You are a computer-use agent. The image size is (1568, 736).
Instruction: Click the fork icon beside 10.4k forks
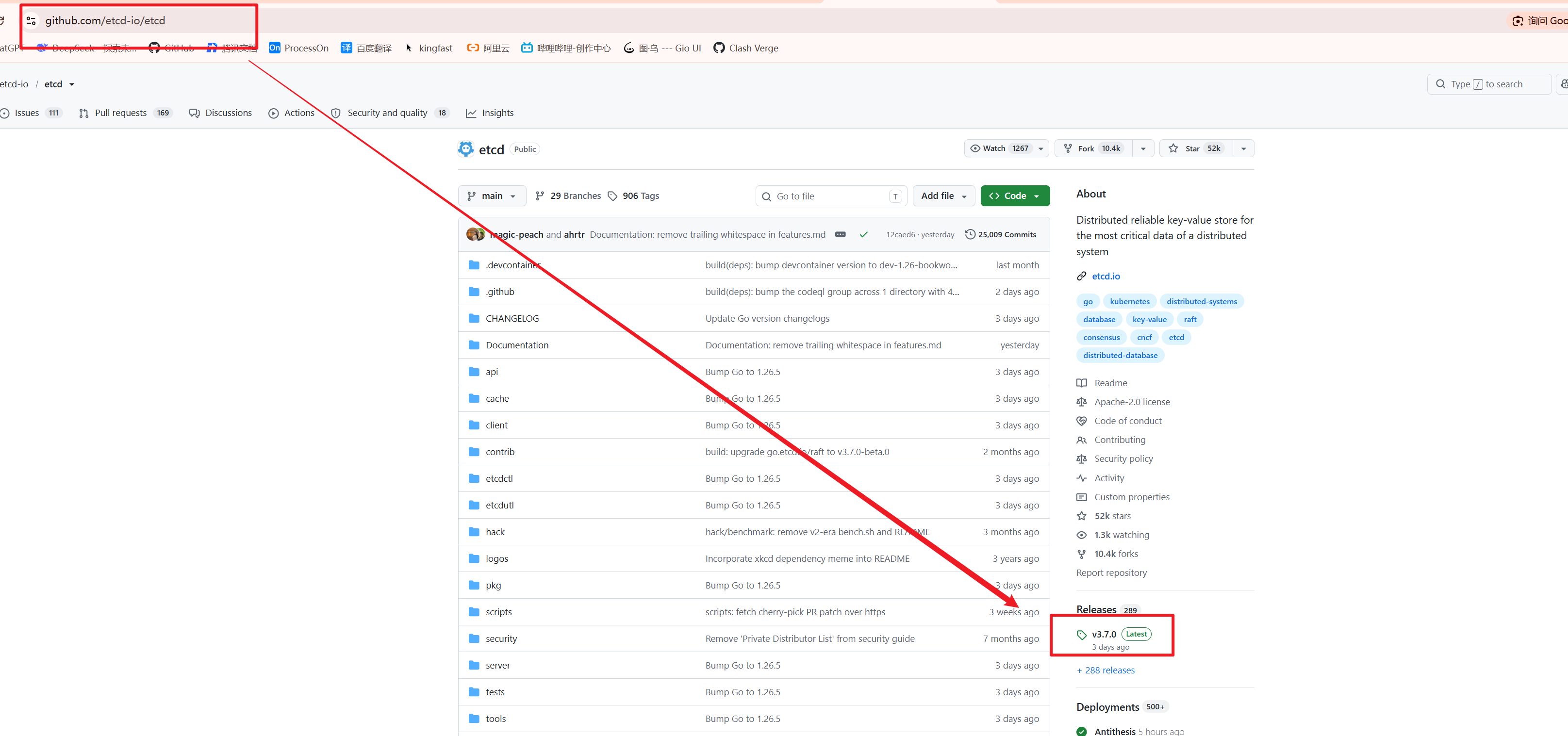click(1081, 554)
